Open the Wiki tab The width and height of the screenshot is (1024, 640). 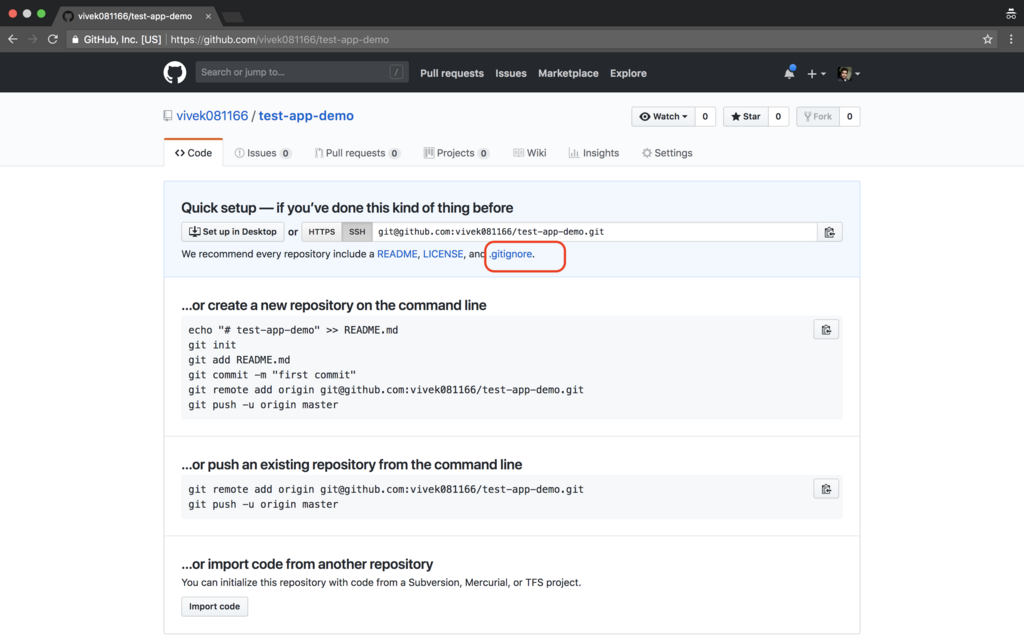click(530, 153)
